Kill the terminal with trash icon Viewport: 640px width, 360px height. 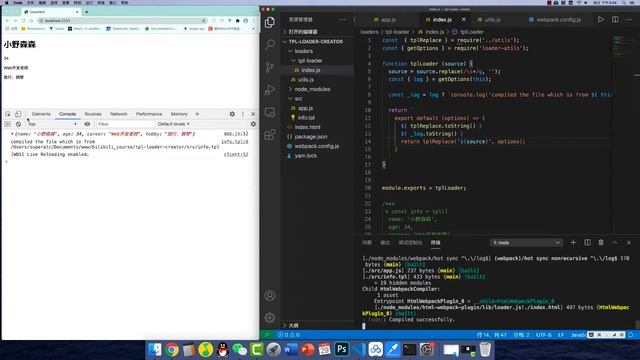pyautogui.click(x=601, y=242)
